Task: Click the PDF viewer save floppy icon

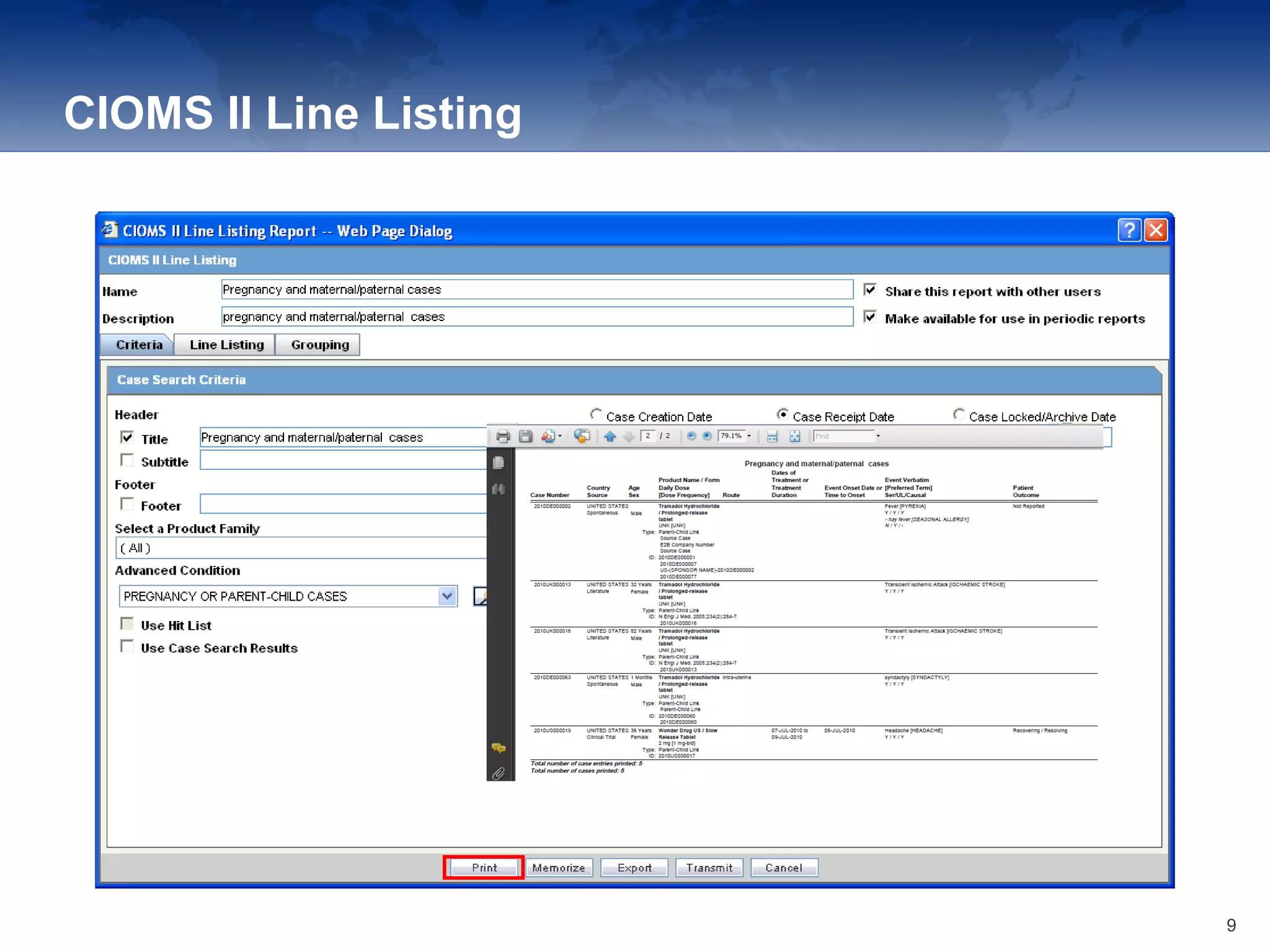Action: 525,436
